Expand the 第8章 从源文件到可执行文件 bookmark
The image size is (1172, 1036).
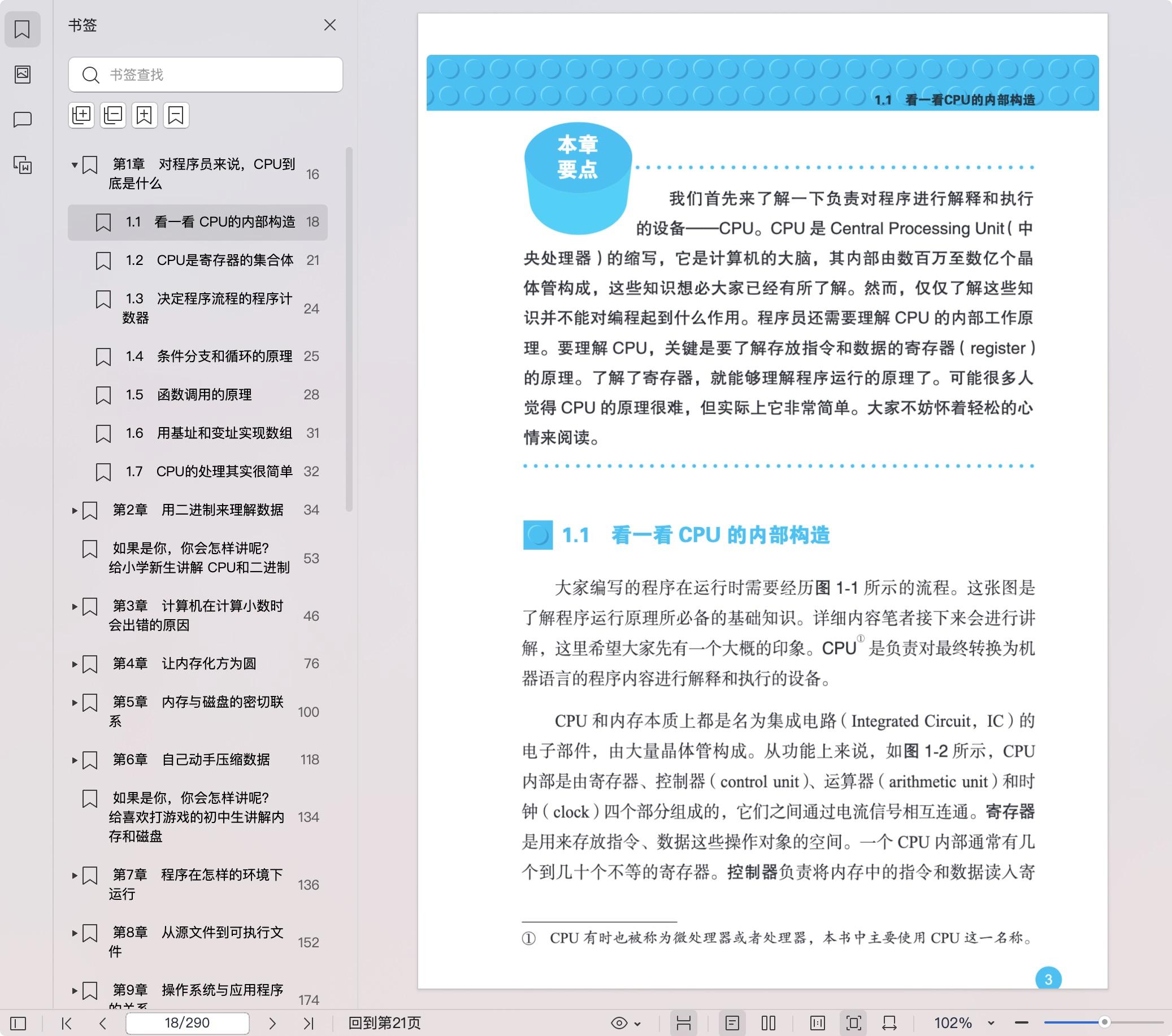click(75, 933)
